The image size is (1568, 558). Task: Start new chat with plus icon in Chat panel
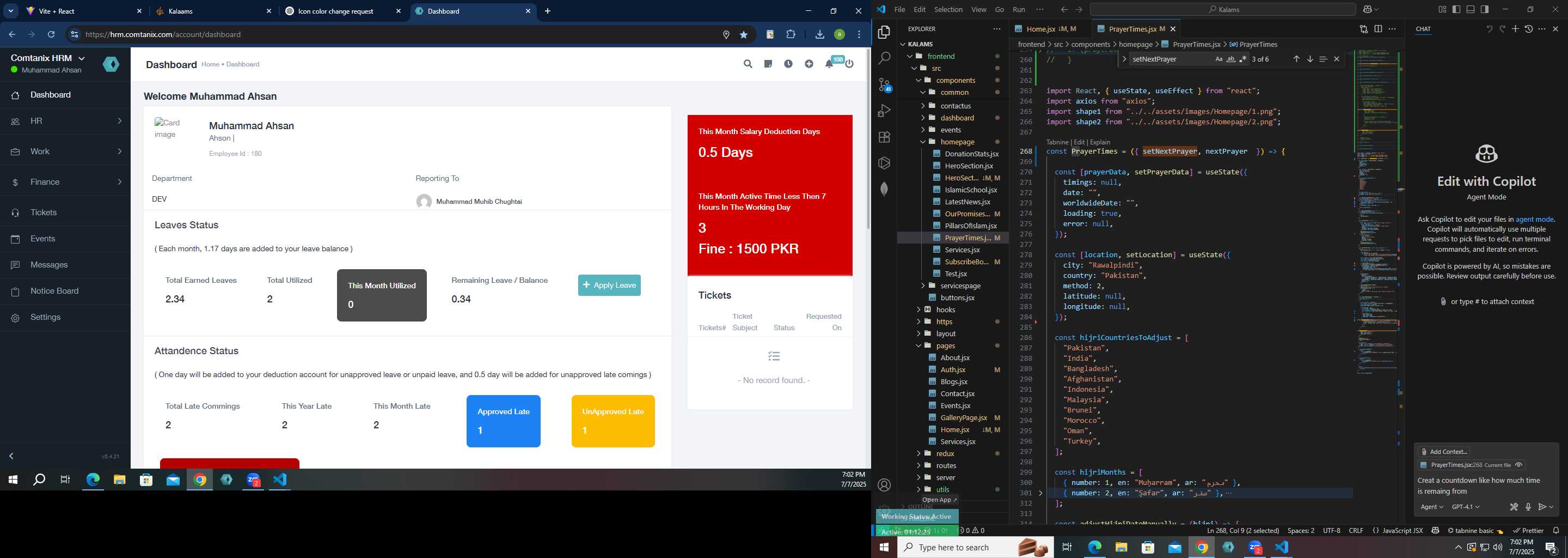tap(1515, 29)
